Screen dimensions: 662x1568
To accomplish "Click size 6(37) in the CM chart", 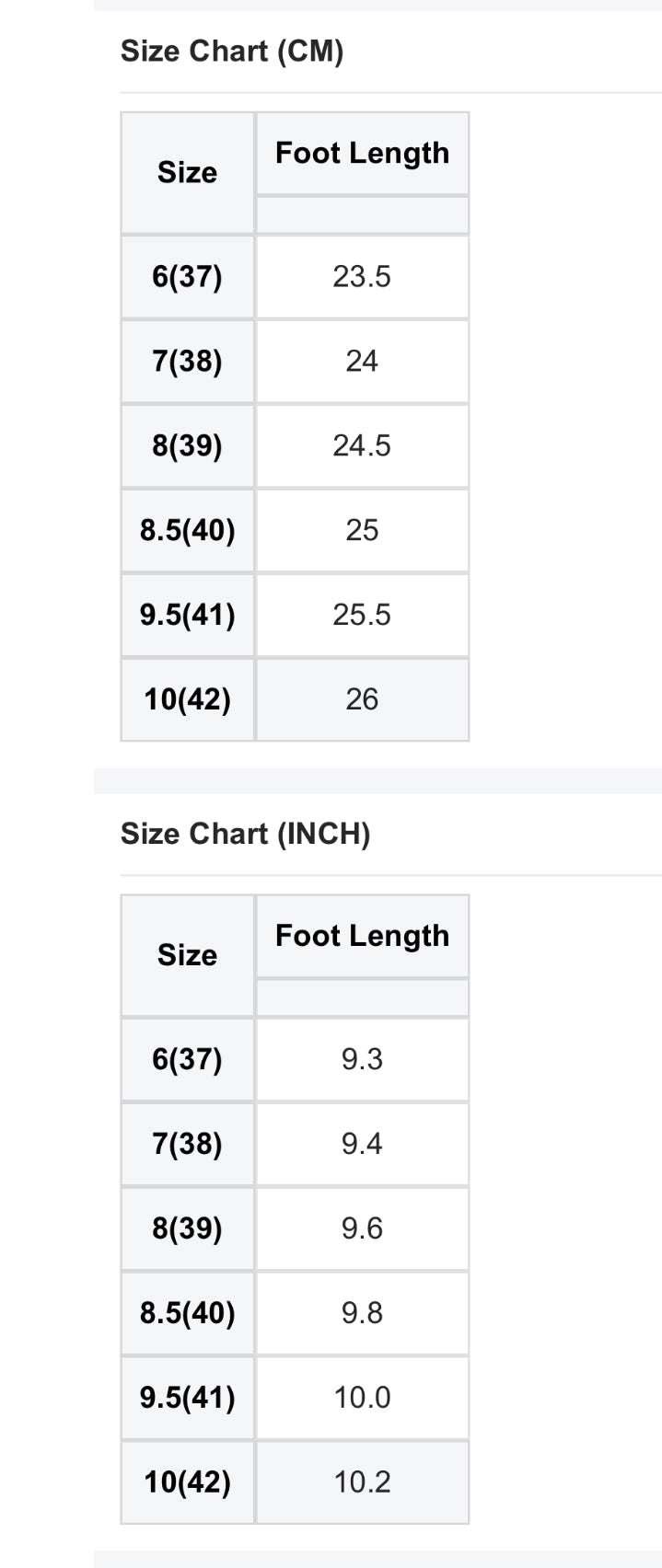I will [188, 277].
